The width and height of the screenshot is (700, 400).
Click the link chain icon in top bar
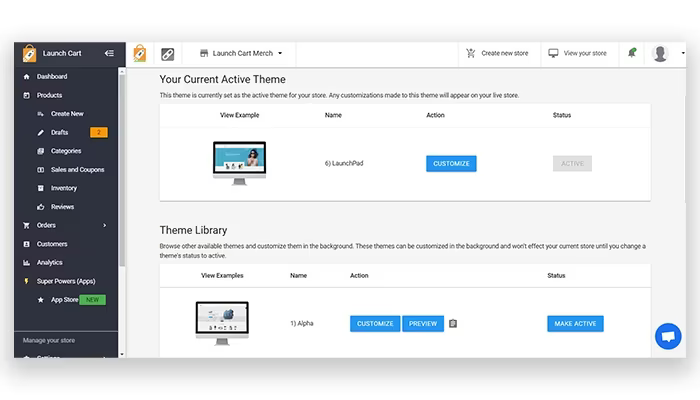(167, 54)
